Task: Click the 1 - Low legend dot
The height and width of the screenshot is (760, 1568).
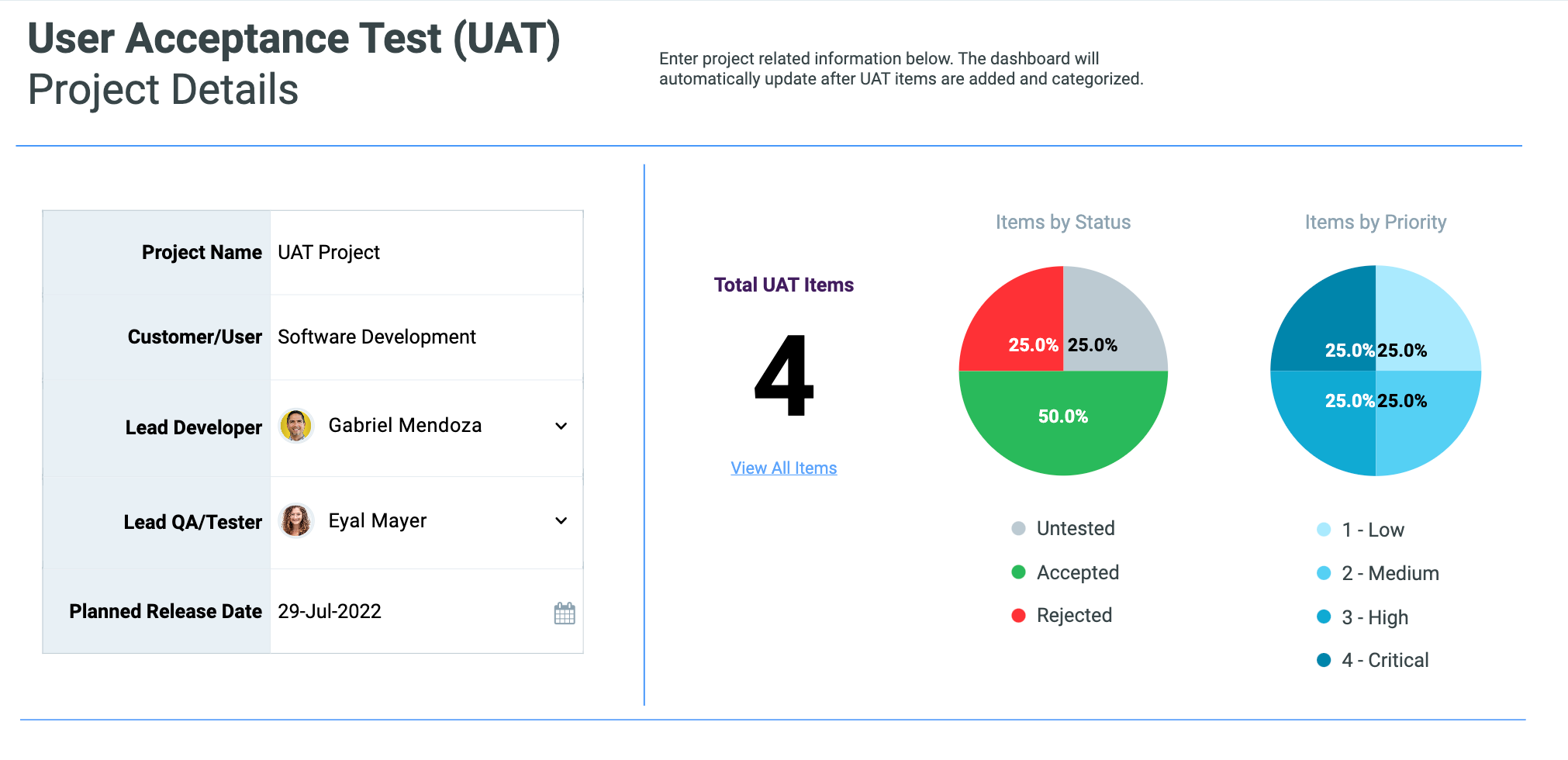Action: 1324,530
